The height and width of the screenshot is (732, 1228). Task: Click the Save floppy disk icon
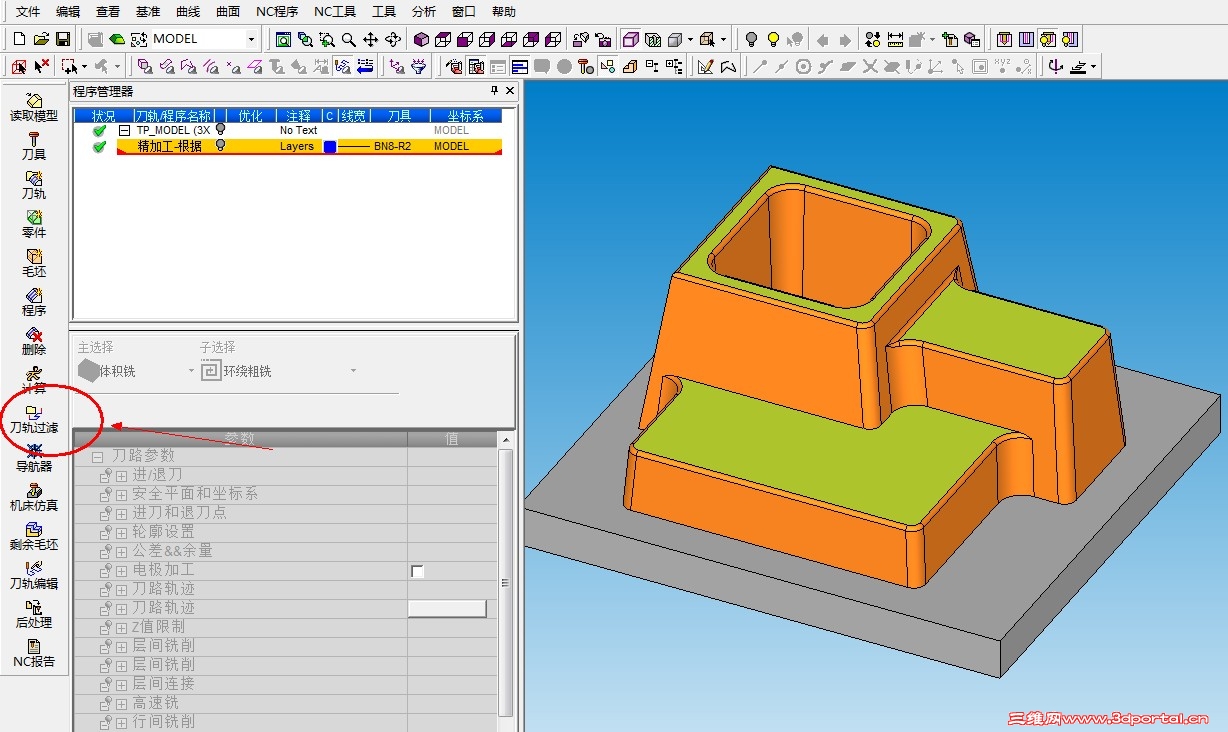pos(63,39)
